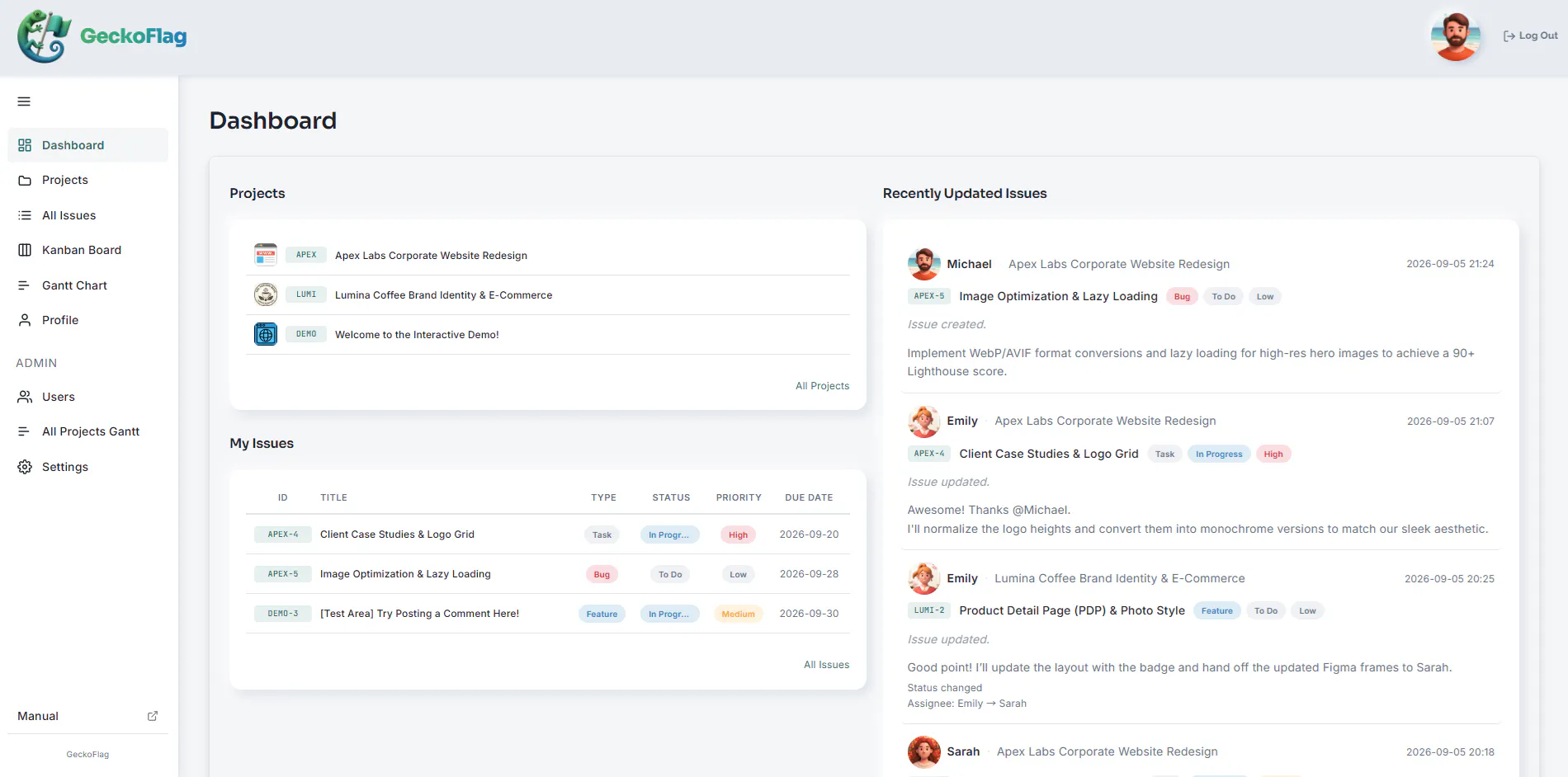Click the Apex Labs project icon
Image resolution: width=1568 pixels, height=777 pixels.
[x=266, y=255]
